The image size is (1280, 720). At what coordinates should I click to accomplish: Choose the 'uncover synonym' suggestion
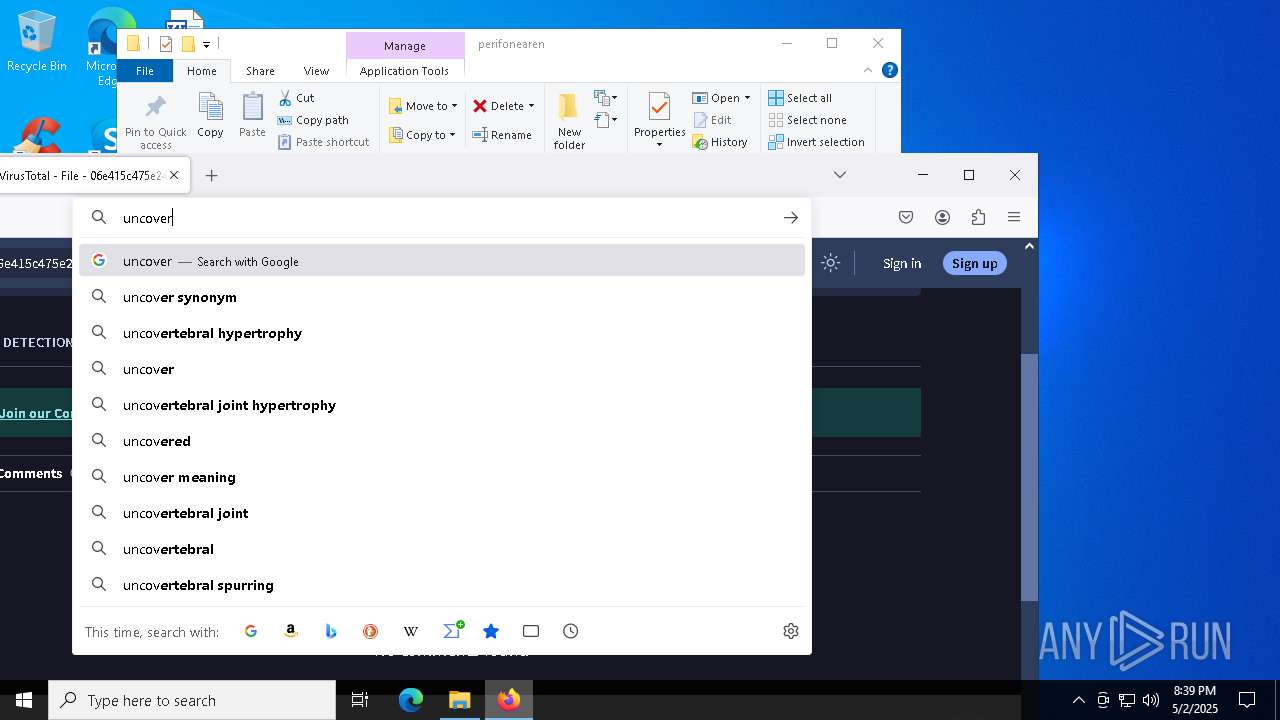click(x=442, y=297)
